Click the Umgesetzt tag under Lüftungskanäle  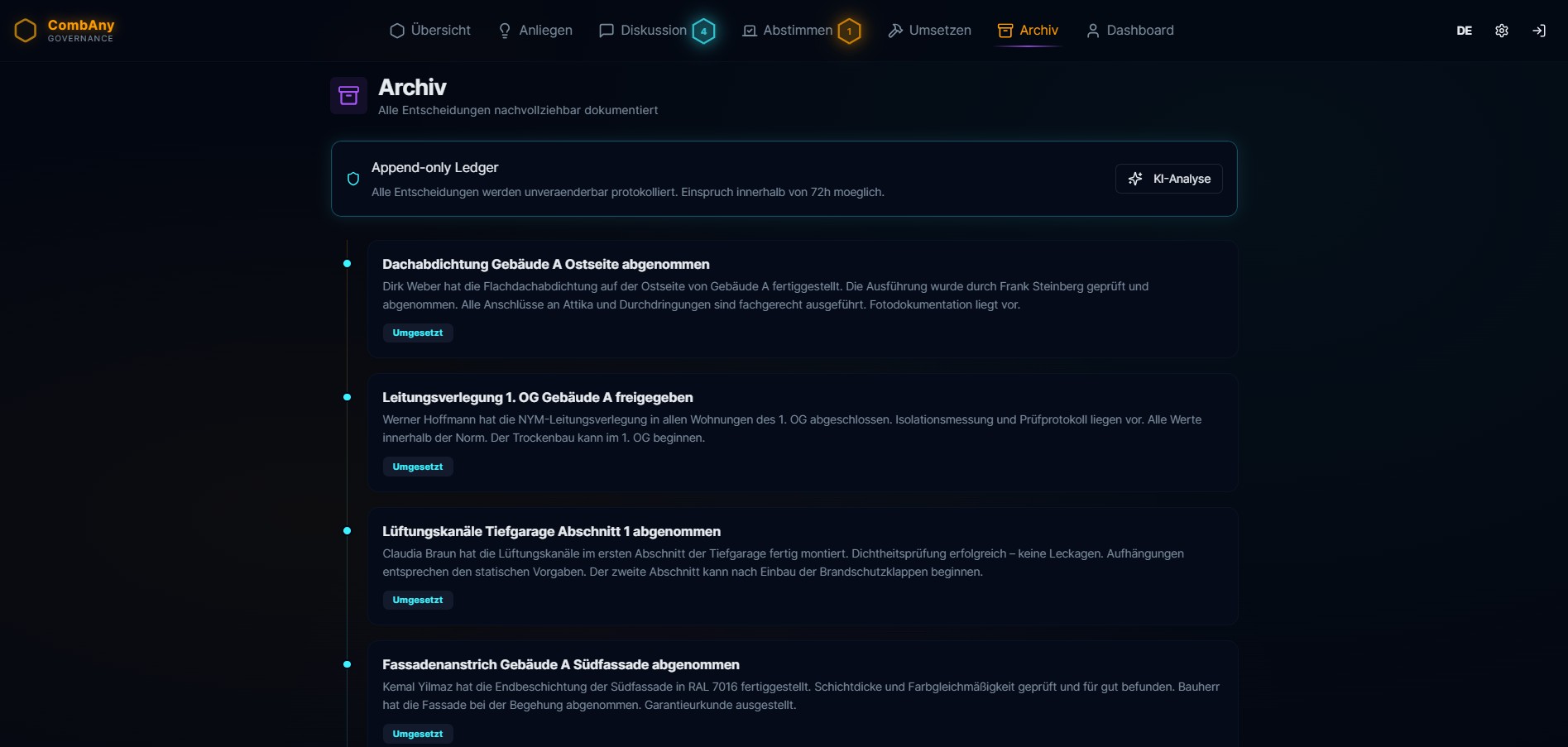click(x=418, y=600)
